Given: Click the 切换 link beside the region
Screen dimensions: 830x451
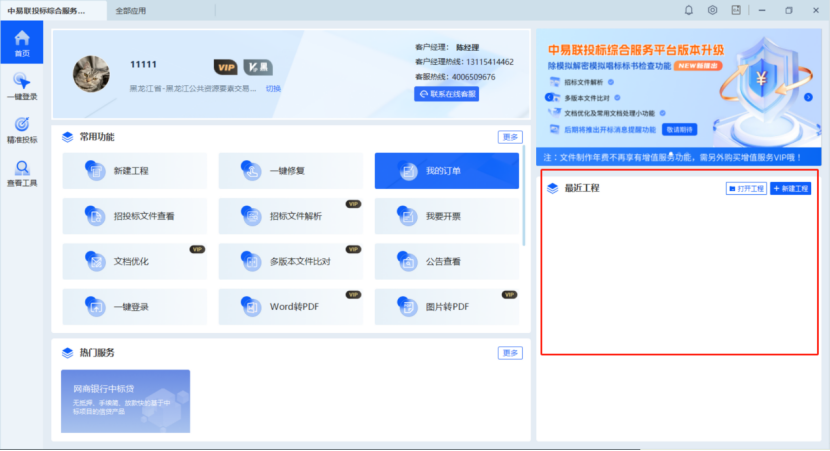Looking at the screenshot, I should (x=273, y=89).
